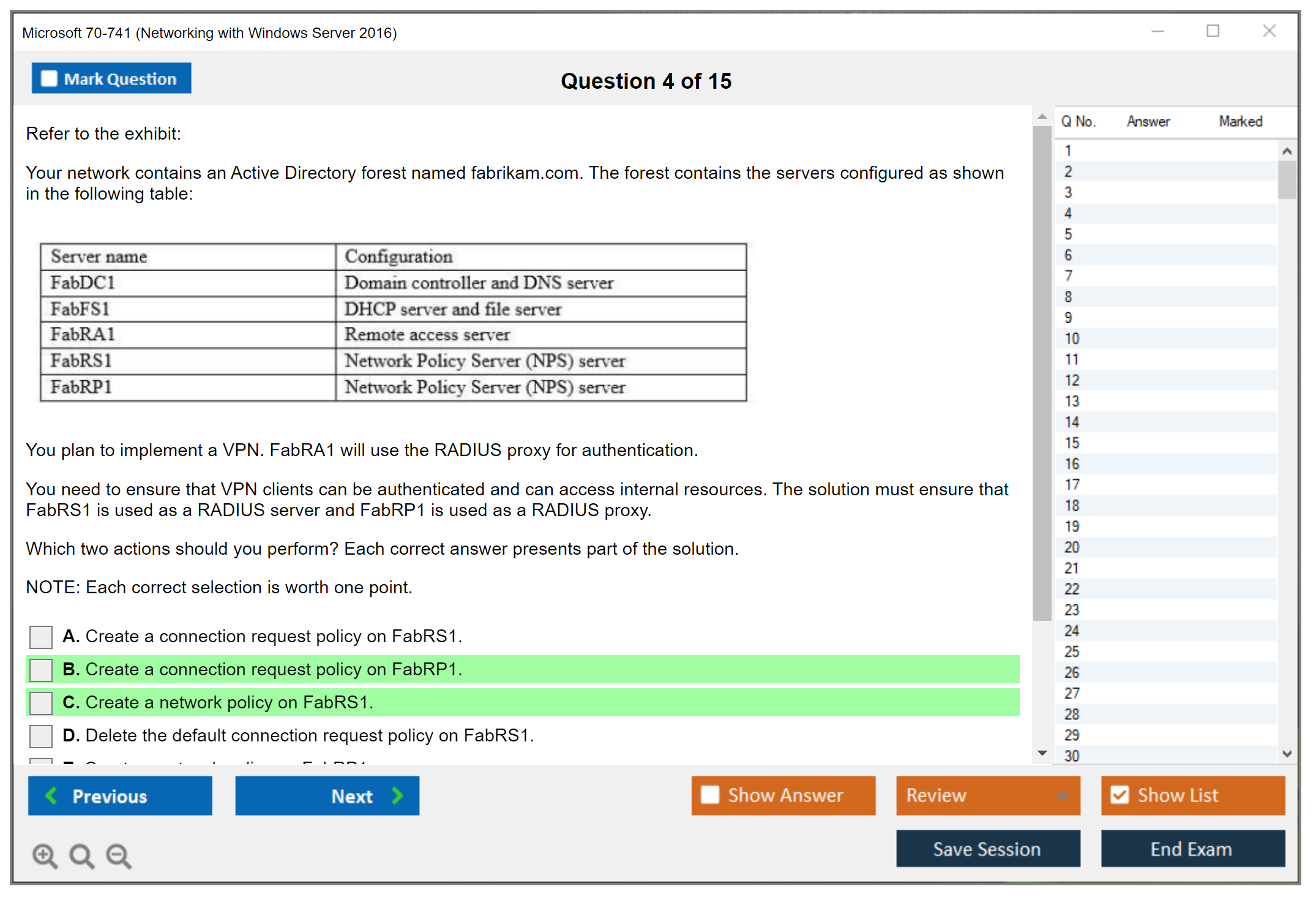Click the zoom out magnifier icon
This screenshot has width=1316, height=900.
(119, 855)
